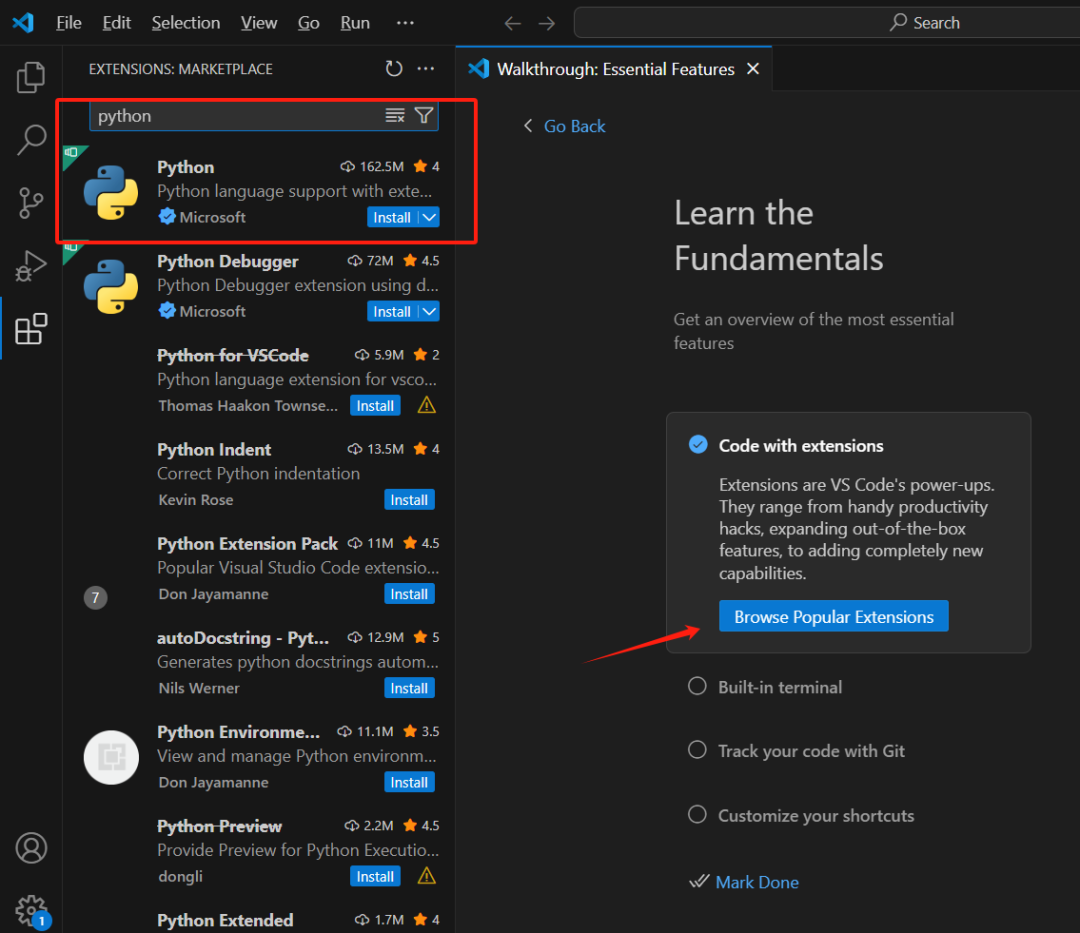Install the Python Environments extension
Viewport: 1080px width, 933px height.
[409, 782]
